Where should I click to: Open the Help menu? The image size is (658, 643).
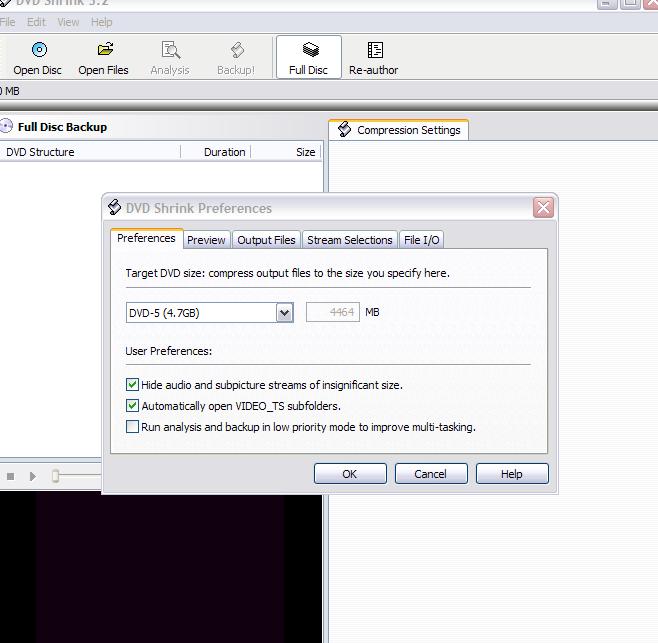[x=102, y=22]
